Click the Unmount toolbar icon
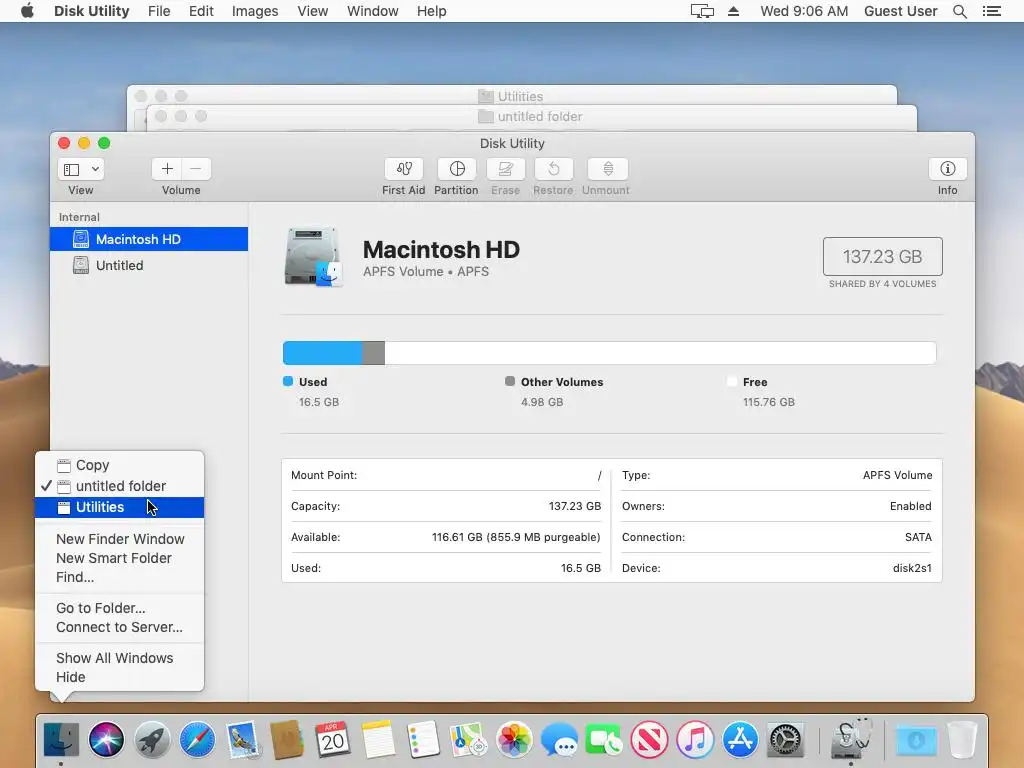 point(608,169)
